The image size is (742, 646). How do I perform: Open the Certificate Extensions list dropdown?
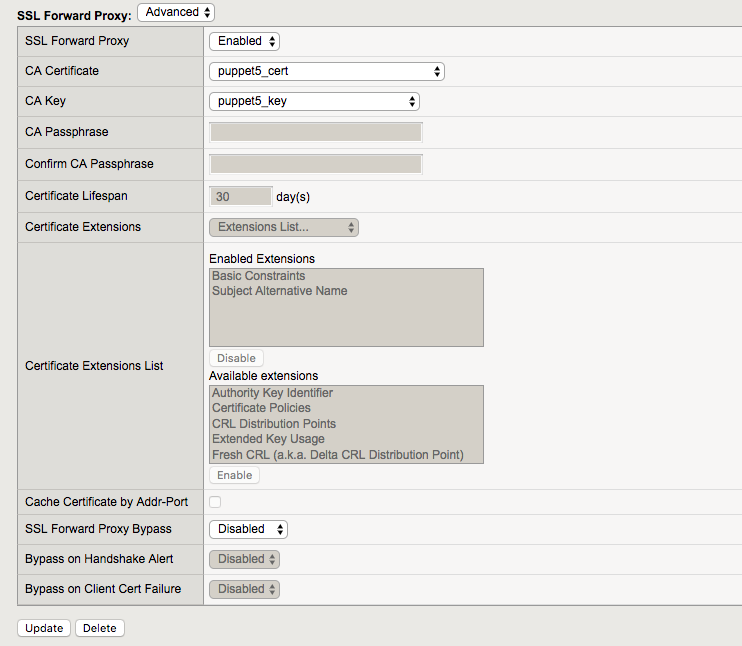coord(283,227)
